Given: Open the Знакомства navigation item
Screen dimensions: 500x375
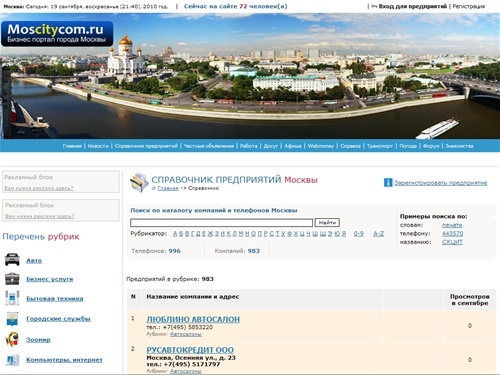Looking at the screenshot, I should point(459,146).
